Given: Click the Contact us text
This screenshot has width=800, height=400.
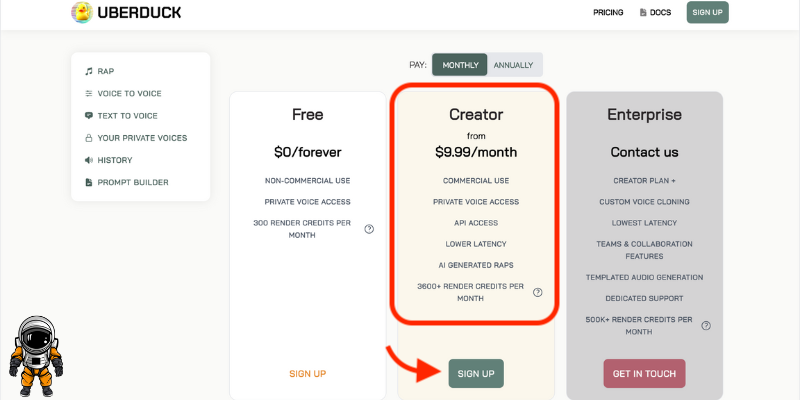Looking at the screenshot, I should point(644,152).
